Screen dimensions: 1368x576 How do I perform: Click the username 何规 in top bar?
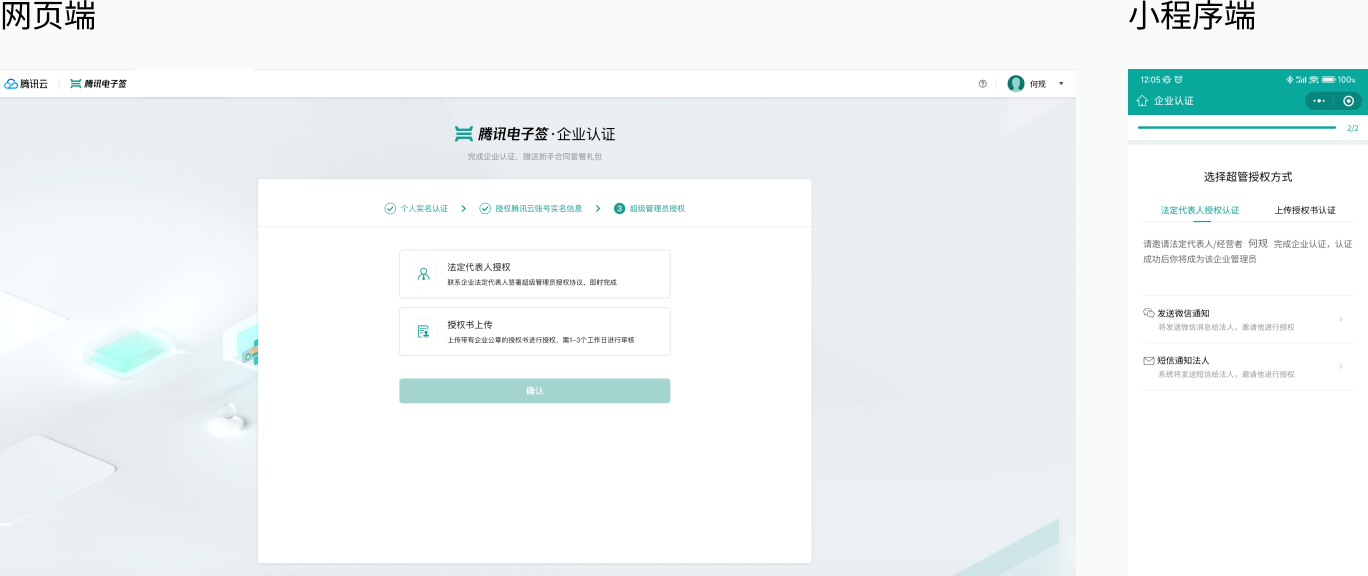1038,84
